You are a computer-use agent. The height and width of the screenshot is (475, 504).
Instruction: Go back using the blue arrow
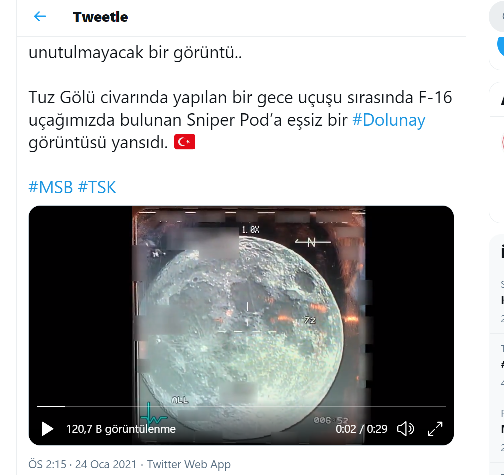[x=40, y=16]
